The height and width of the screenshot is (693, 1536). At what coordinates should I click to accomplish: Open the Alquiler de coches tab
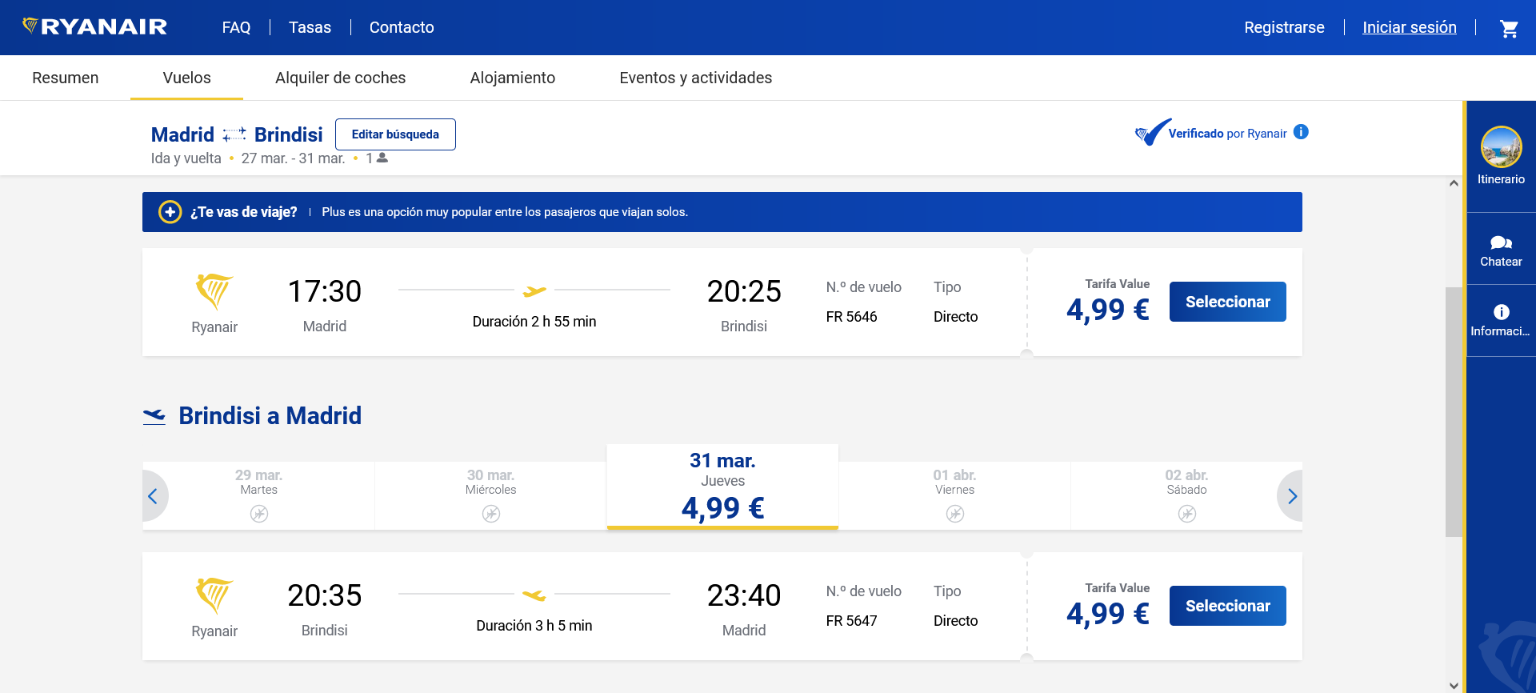(x=341, y=78)
